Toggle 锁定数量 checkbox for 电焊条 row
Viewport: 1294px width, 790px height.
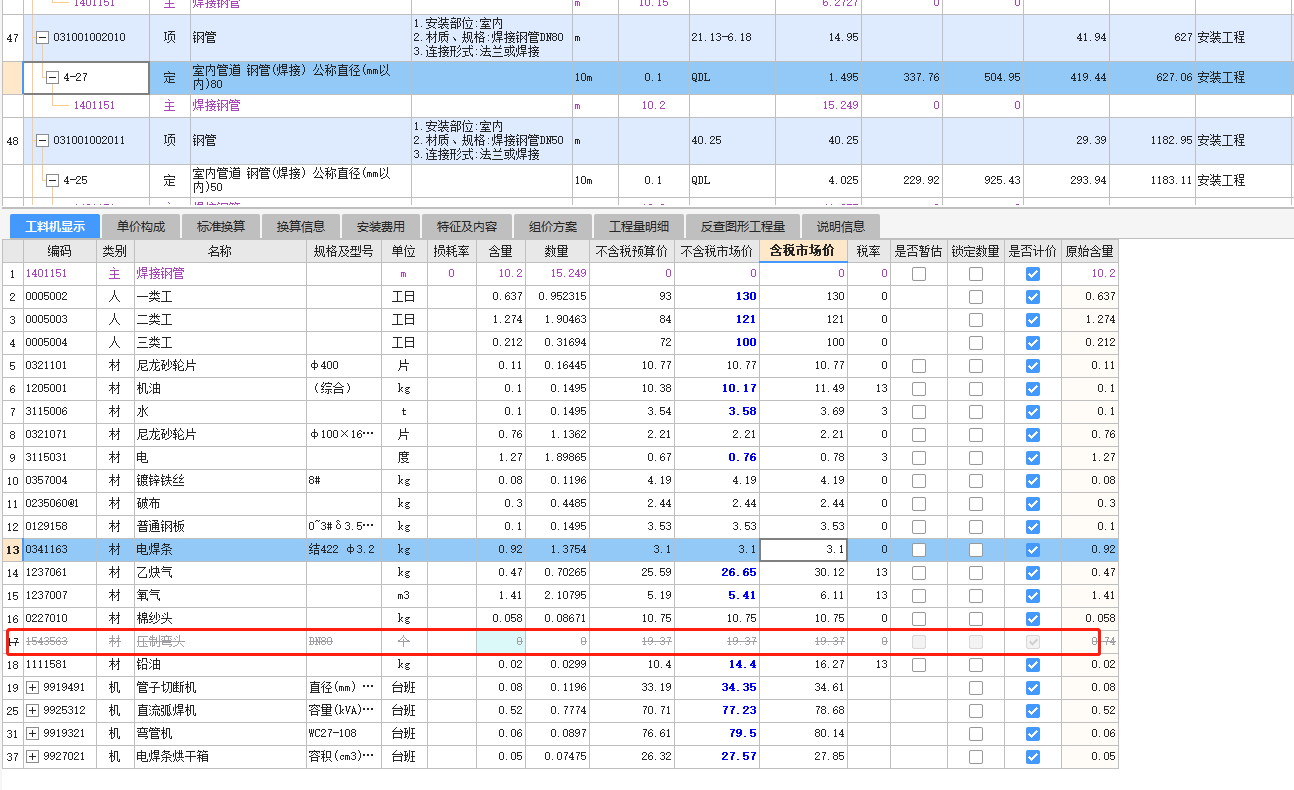pos(975,549)
